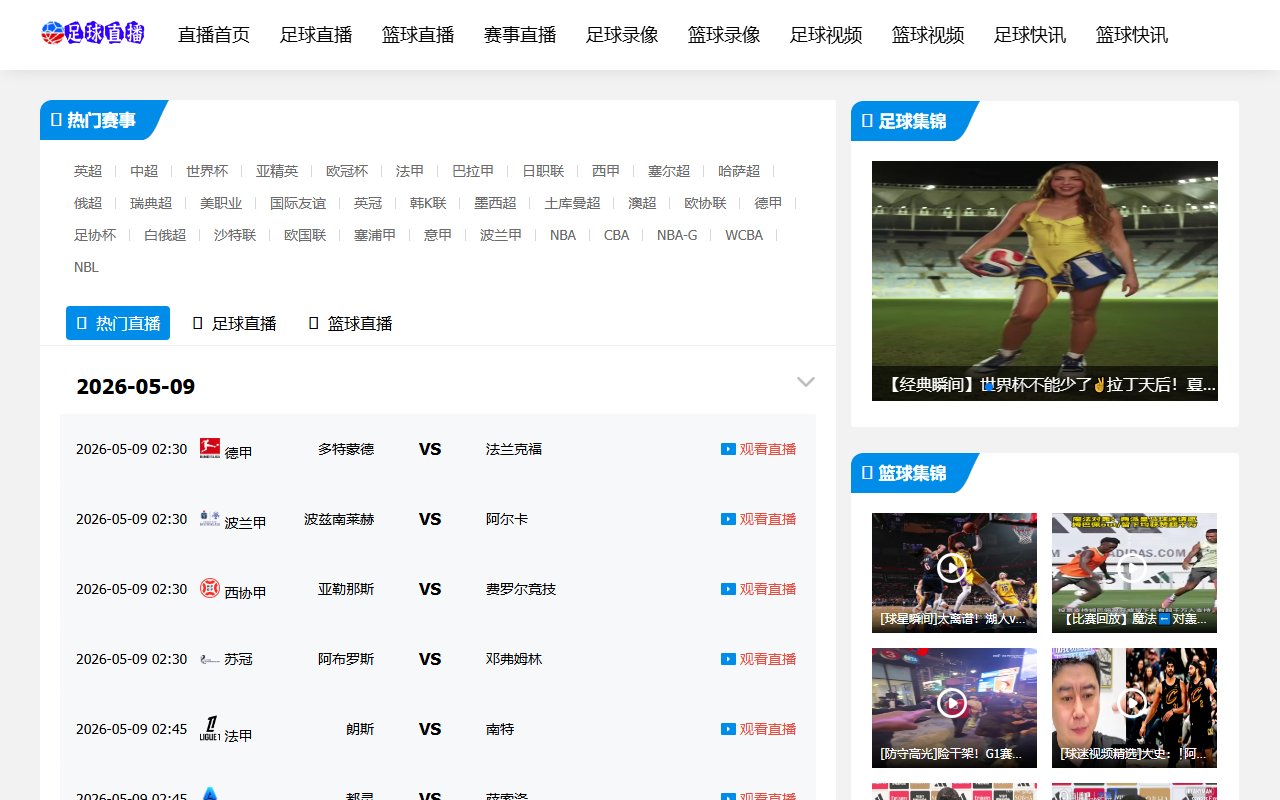Click the 西甲 league link
Image resolution: width=1280 pixels, height=800 pixels.
606,171
